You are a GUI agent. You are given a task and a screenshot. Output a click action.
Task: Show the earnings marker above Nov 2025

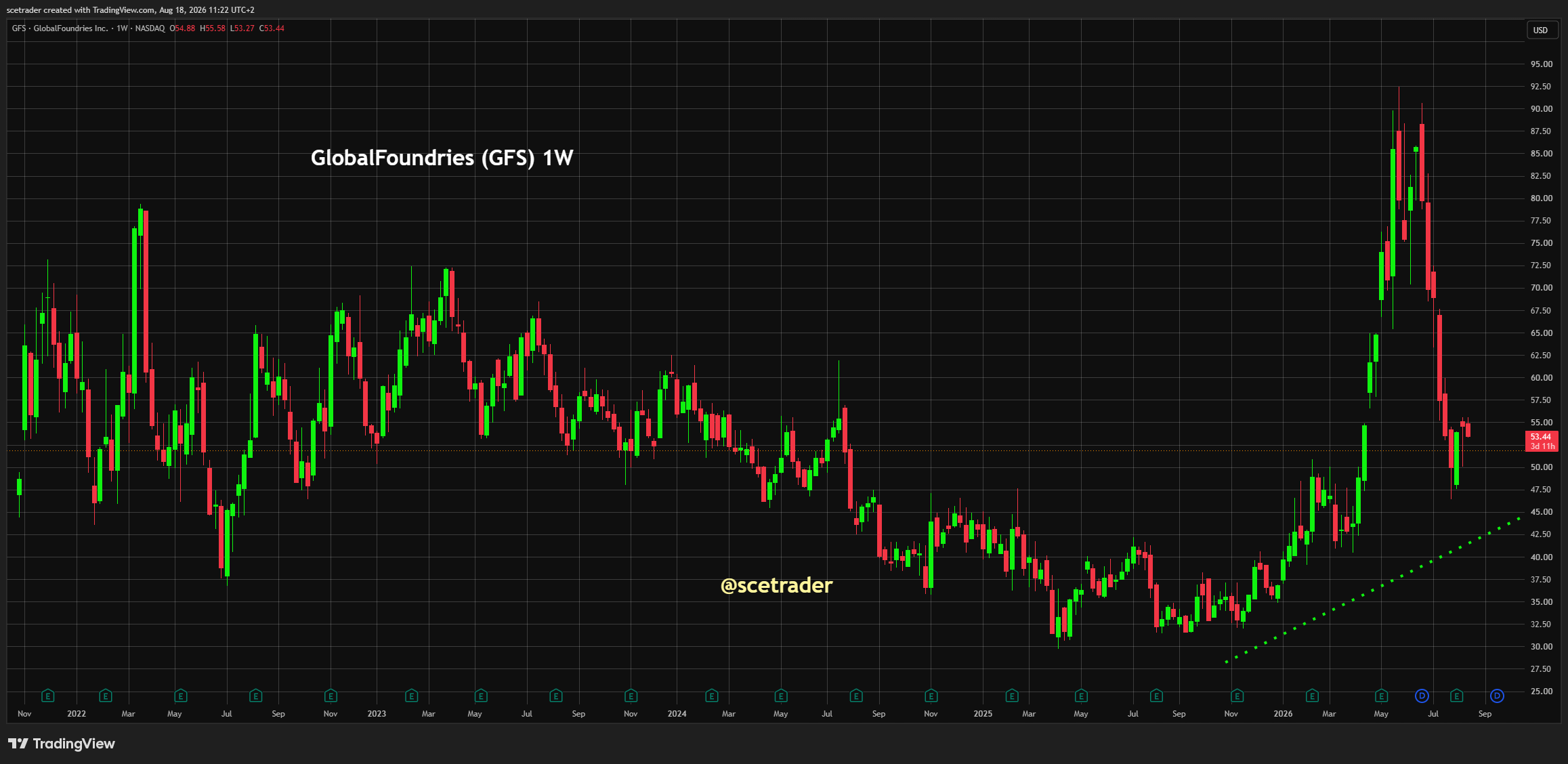[x=1237, y=696]
